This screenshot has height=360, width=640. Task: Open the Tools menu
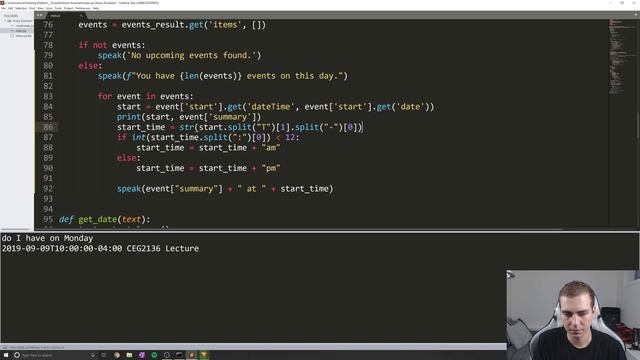(x=58, y=8)
